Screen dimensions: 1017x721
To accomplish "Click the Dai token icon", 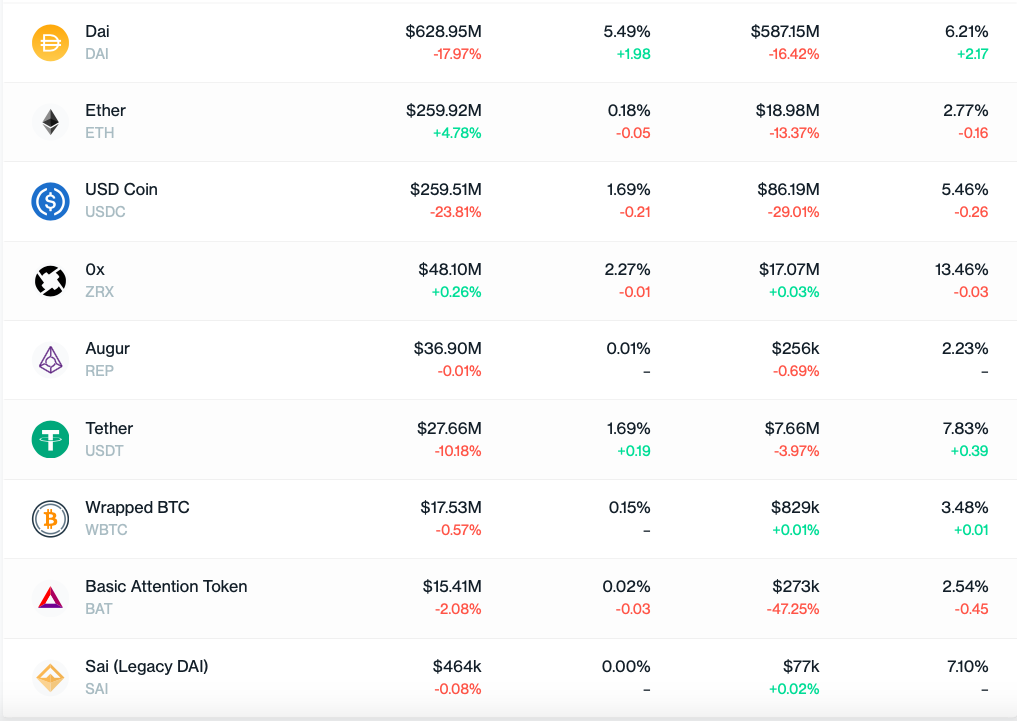I will point(51,43).
